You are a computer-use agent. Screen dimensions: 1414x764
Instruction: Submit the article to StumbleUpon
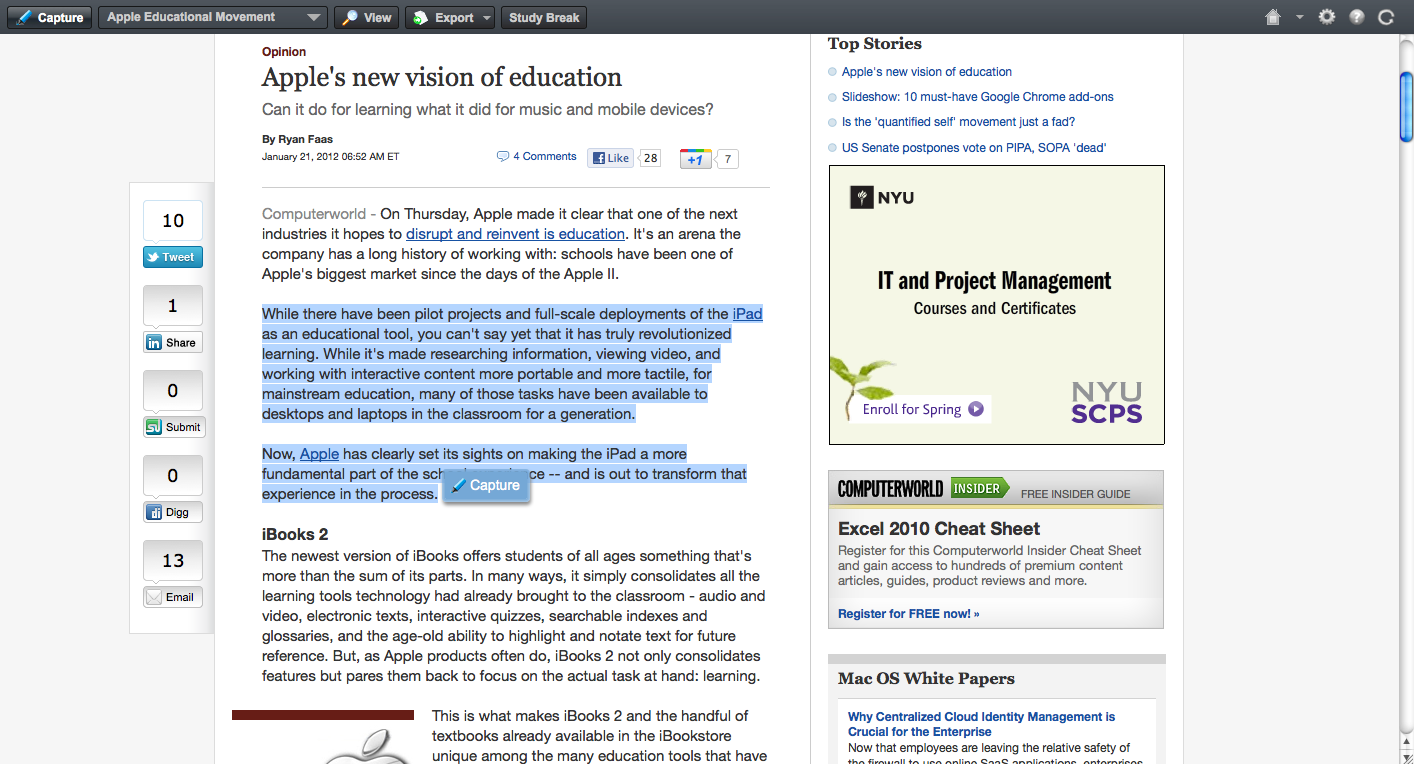coord(173,427)
